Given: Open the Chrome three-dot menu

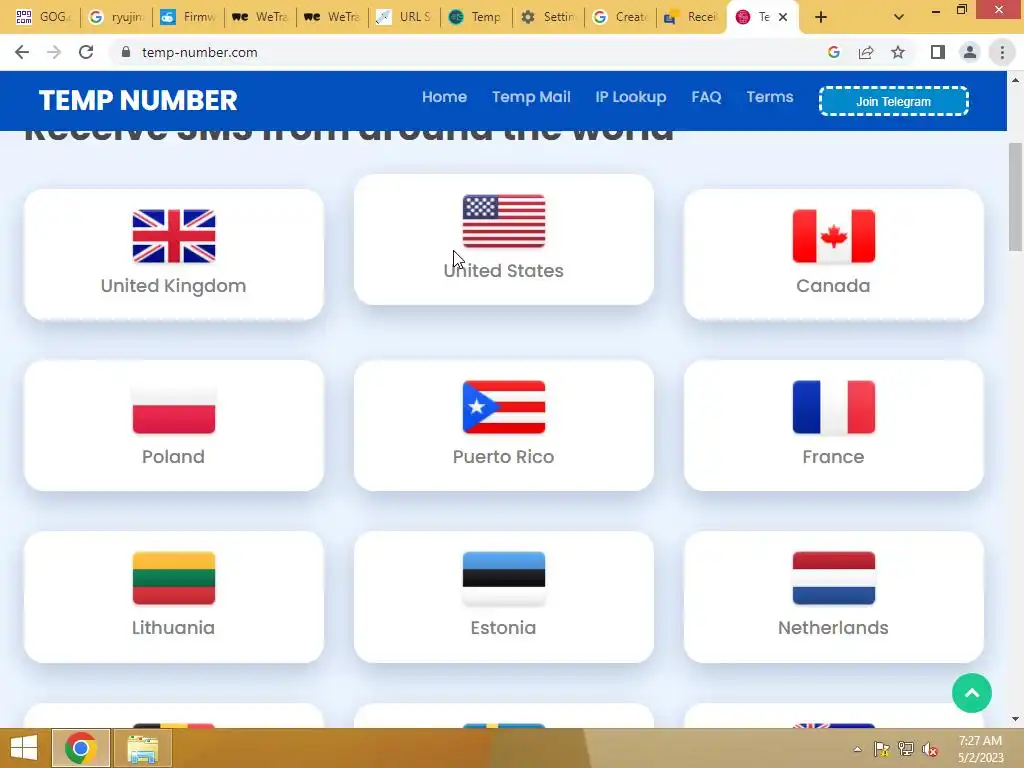Looking at the screenshot, I should [x=1002, y=52].
